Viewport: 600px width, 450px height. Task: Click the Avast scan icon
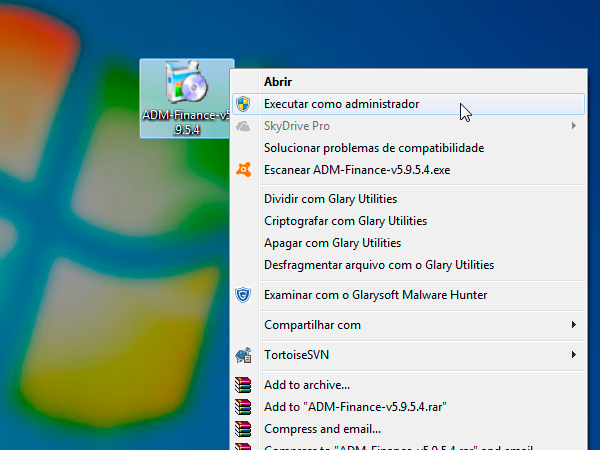click(x=244, y=170)
